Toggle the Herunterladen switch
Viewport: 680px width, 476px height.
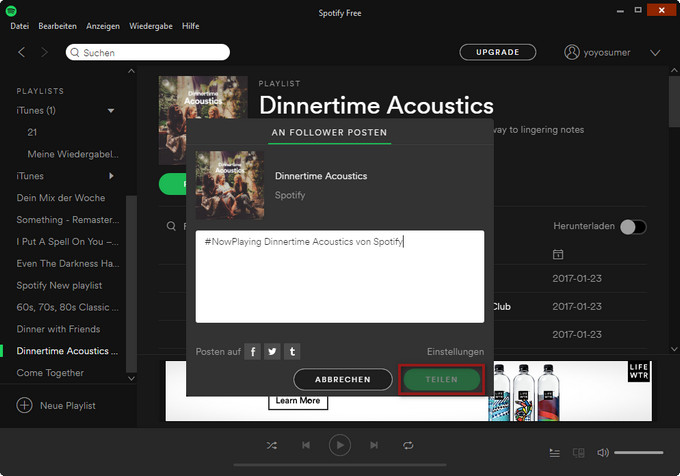click(x=633, y=227)
